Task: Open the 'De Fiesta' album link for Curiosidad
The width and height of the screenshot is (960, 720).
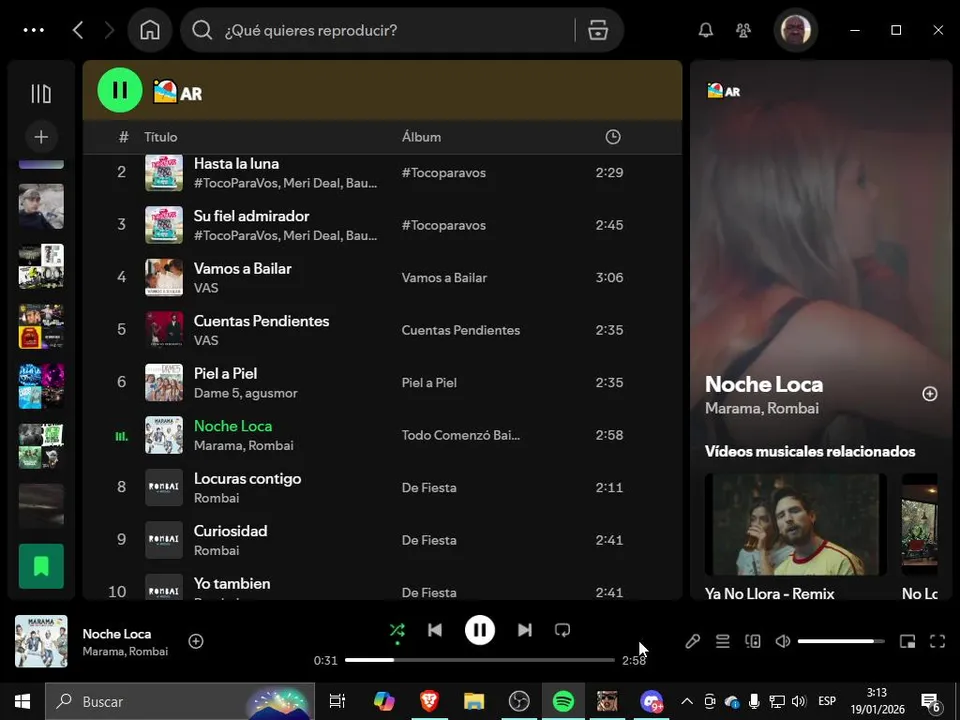Action: pyautogui.click(x=429, y=541)
